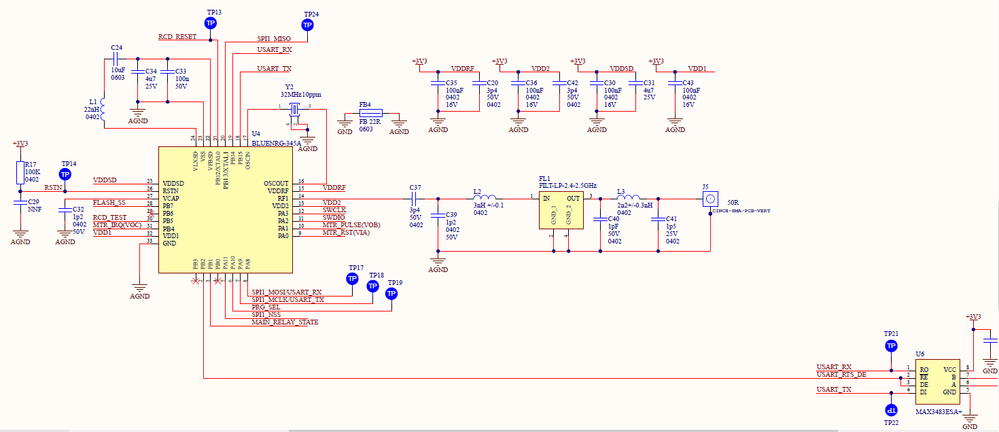Select the U6 MAX3483ESA+ transceiver body
999x432 pixels.
click(x=937, y=380)
